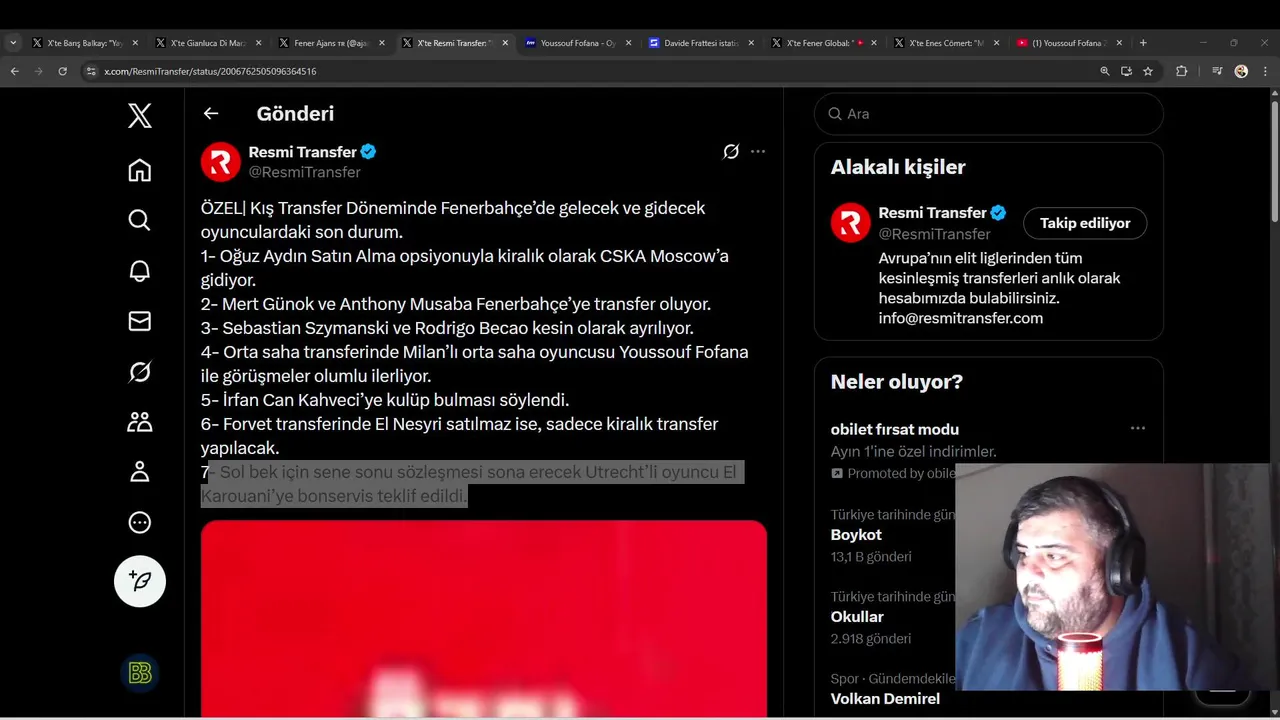Open the Extensions puzzle icon
This screenshot has width=1280, height=720.
(1181, 71)
